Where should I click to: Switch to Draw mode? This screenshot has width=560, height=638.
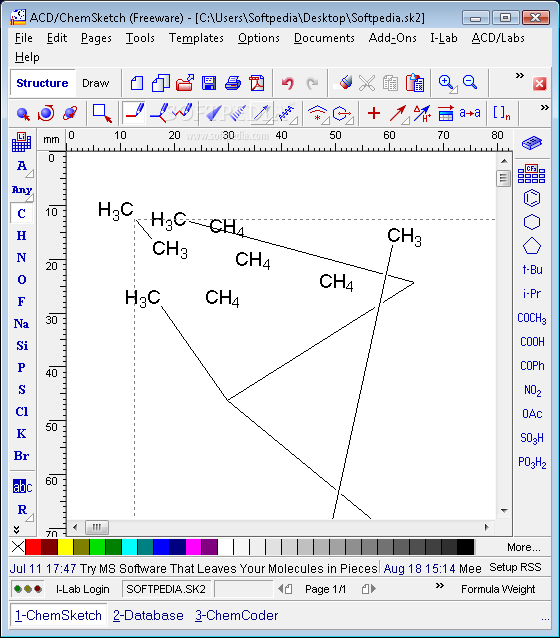[96, 83]
